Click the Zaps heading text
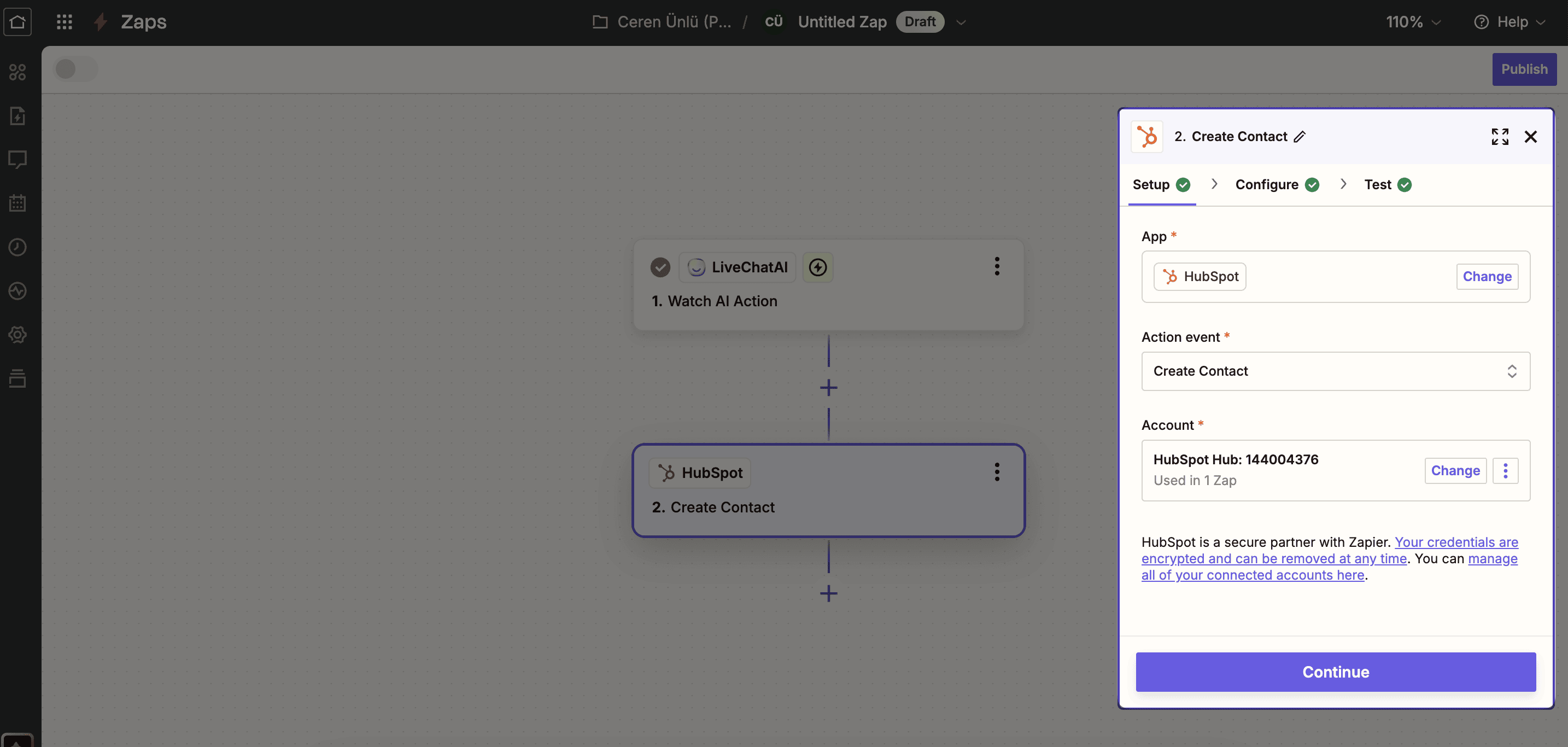 coord(143,22)
